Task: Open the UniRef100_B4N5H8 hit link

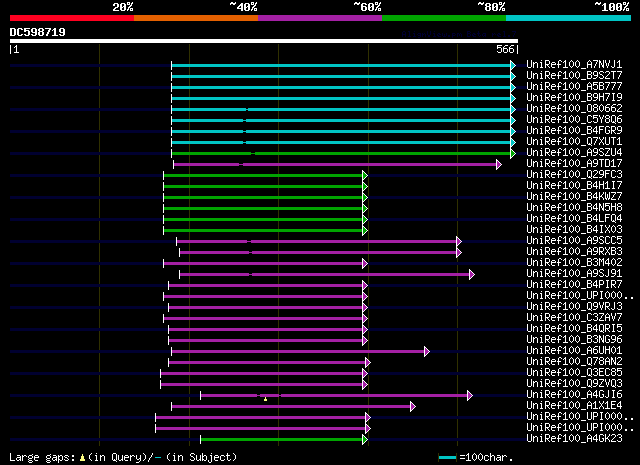Action: tap(574, 208)
